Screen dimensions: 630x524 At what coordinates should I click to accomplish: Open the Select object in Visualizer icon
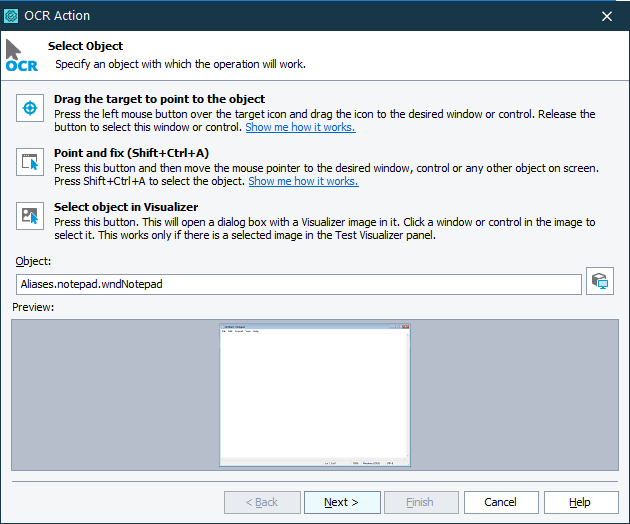click(x=30, y=215)
